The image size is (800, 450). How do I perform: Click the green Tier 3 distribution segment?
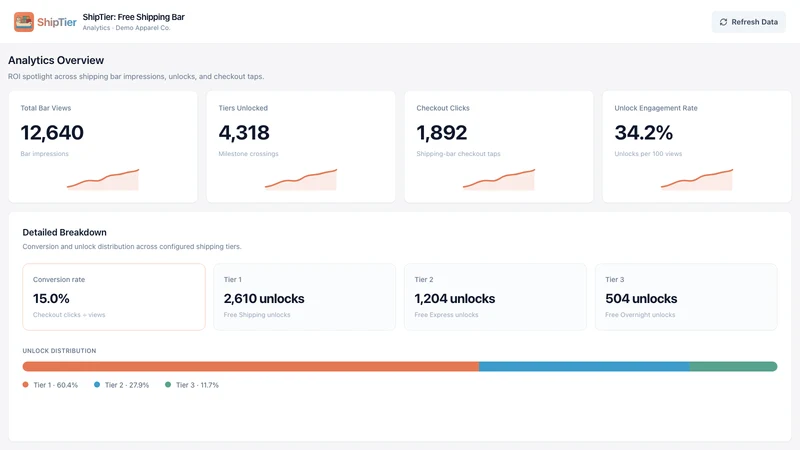(733, 366)
